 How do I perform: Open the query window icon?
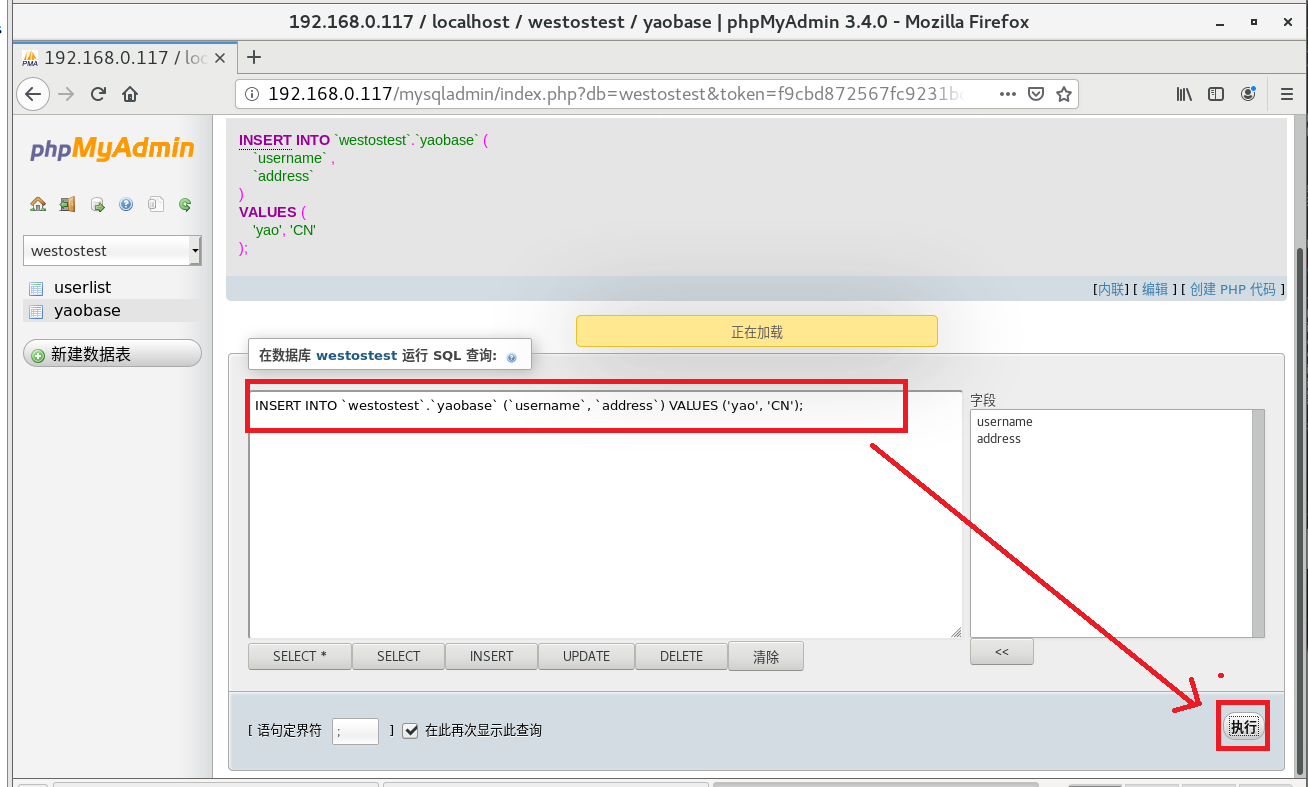pyautogui.click(x=97, y=204)
